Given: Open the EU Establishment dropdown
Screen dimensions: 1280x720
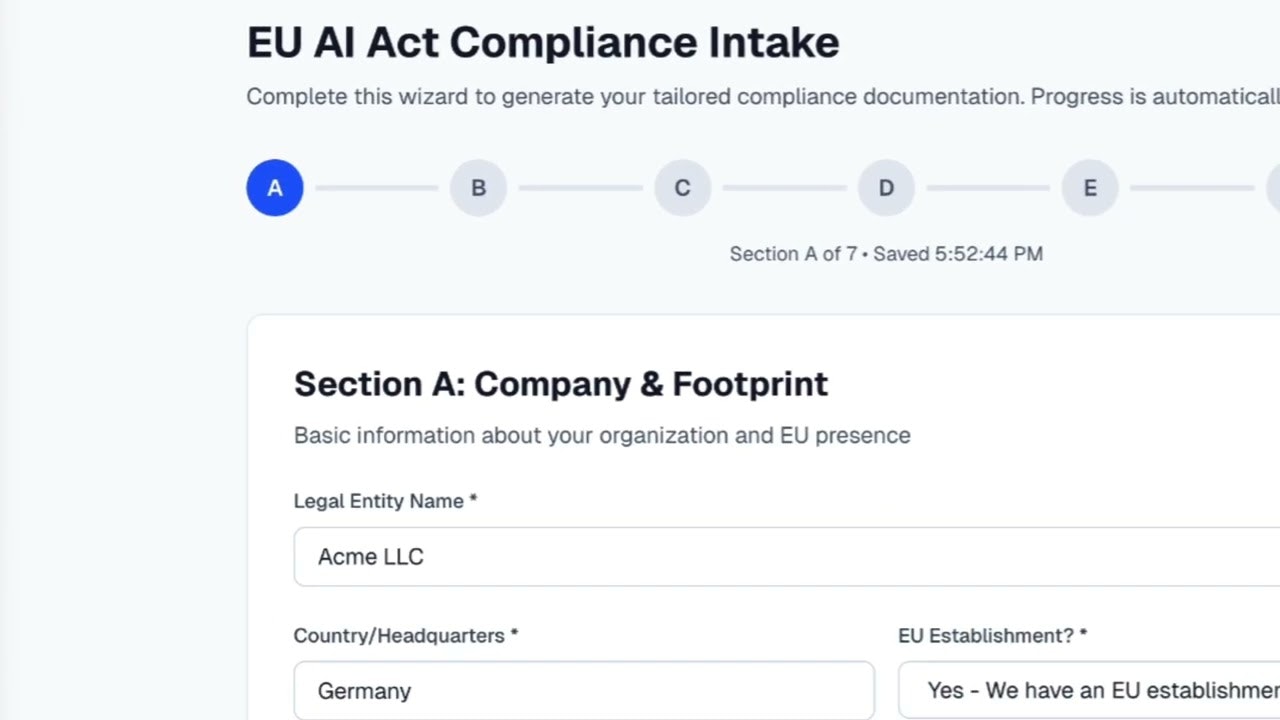Looking at the screenshot, I should click(1089, 691).
